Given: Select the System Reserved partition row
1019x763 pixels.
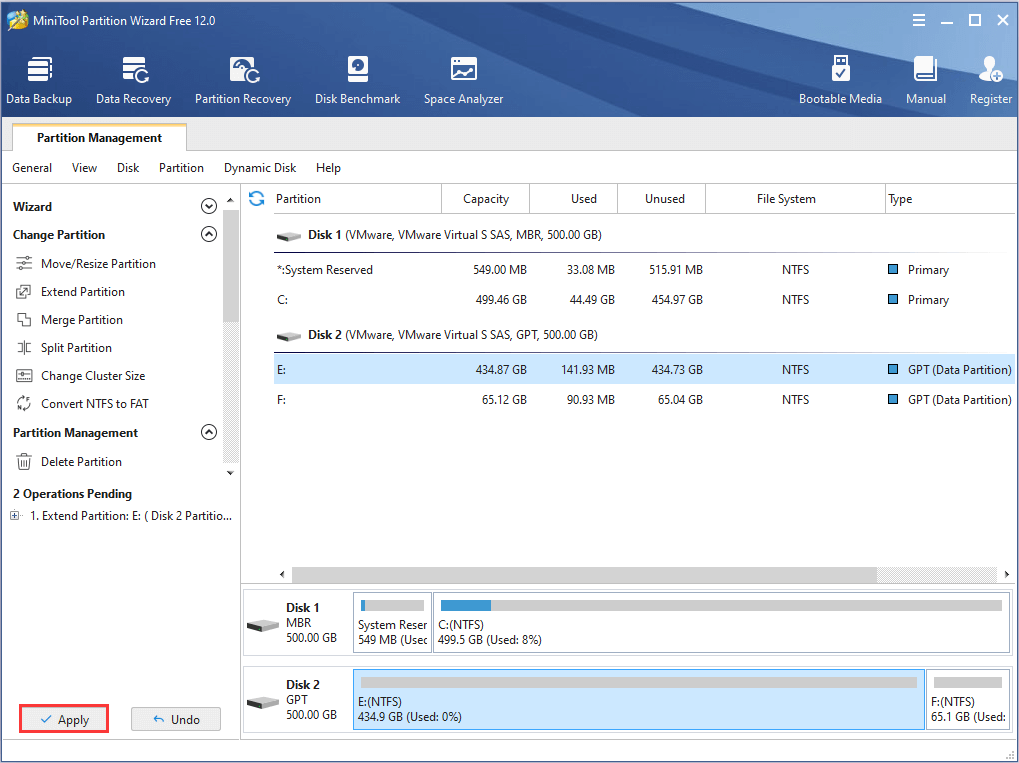Looking at the screenshot, I should point(644,270).
